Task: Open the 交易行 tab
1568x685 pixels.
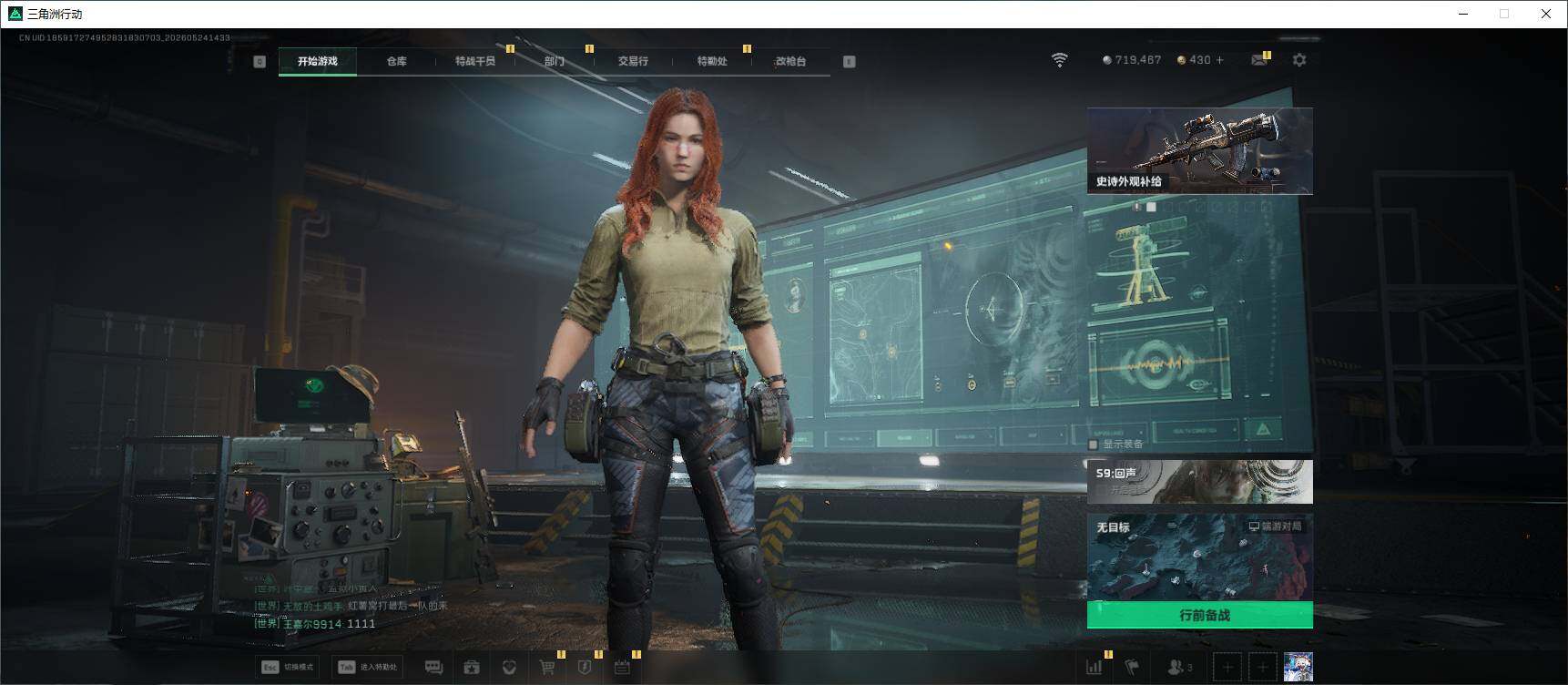Action: (633, 61)
